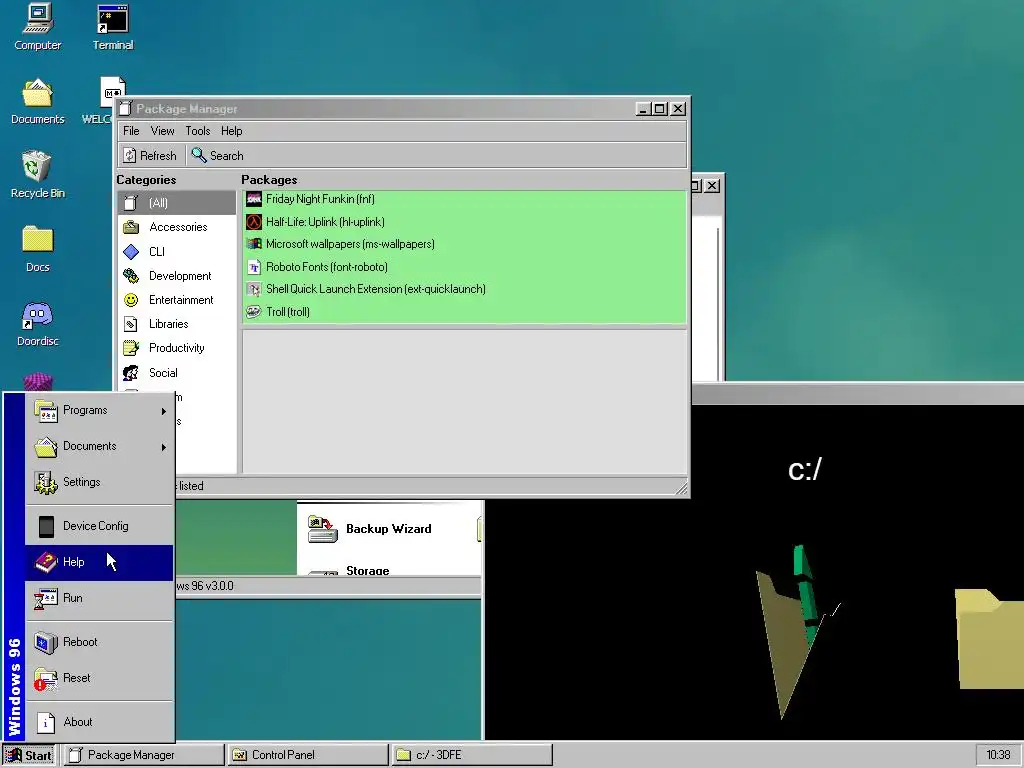The image size is (1024, 768).
Task: Expand the Documents submenu arrow in Start menu
Action: pyautogui.click(x=164, y=447)
